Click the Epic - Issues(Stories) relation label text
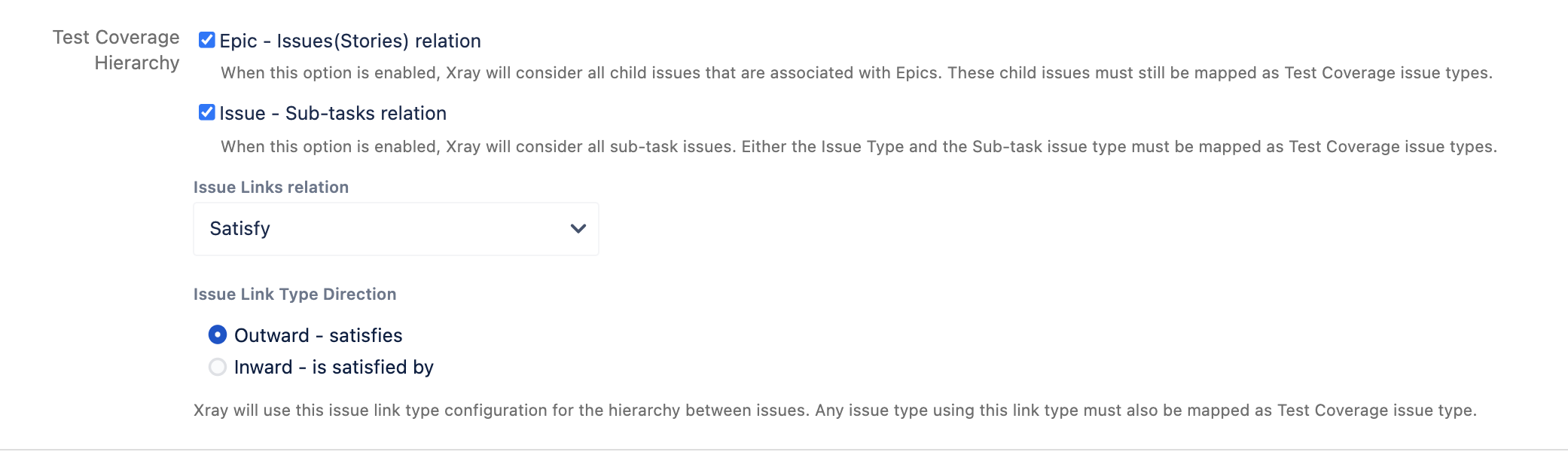1568x455 pixels. 350,41
